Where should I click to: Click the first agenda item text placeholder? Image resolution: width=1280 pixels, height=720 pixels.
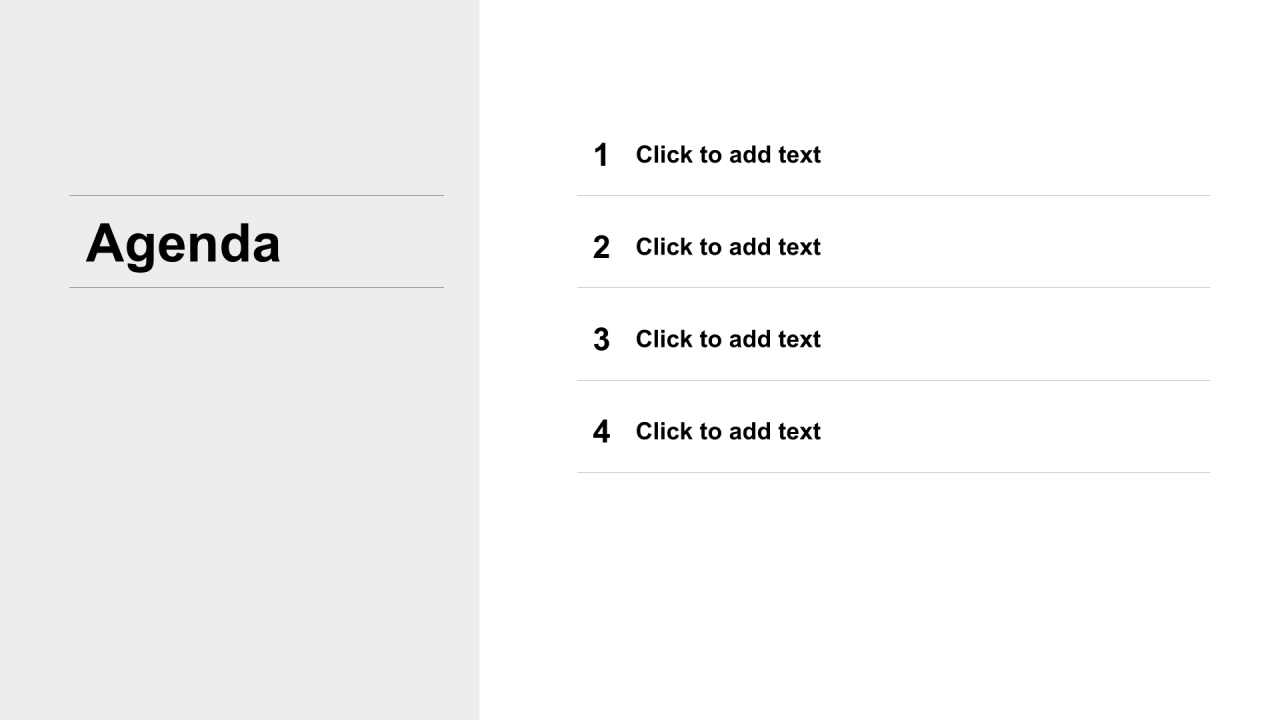728,155
